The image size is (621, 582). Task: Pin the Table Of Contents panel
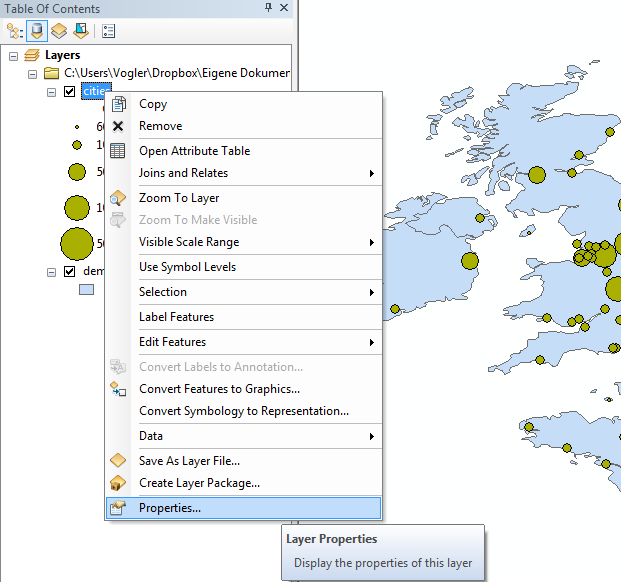(x=269, y=8)
